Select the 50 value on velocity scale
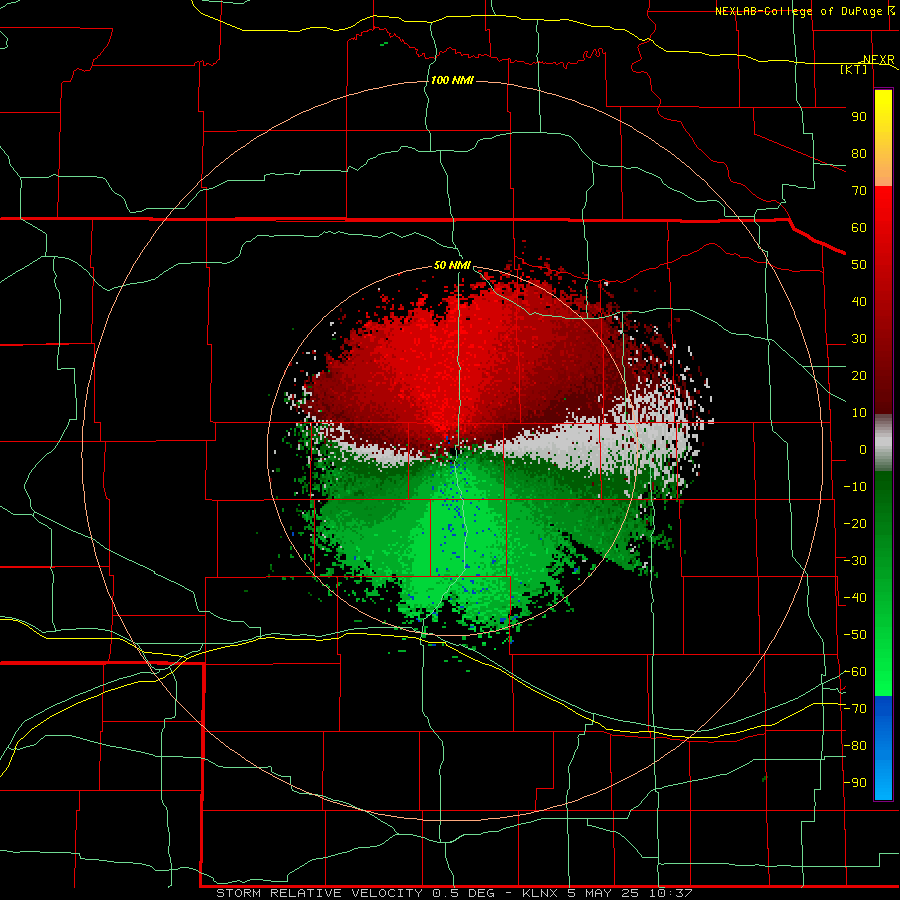Screen dimensions: 900x900 click(859, 265)
